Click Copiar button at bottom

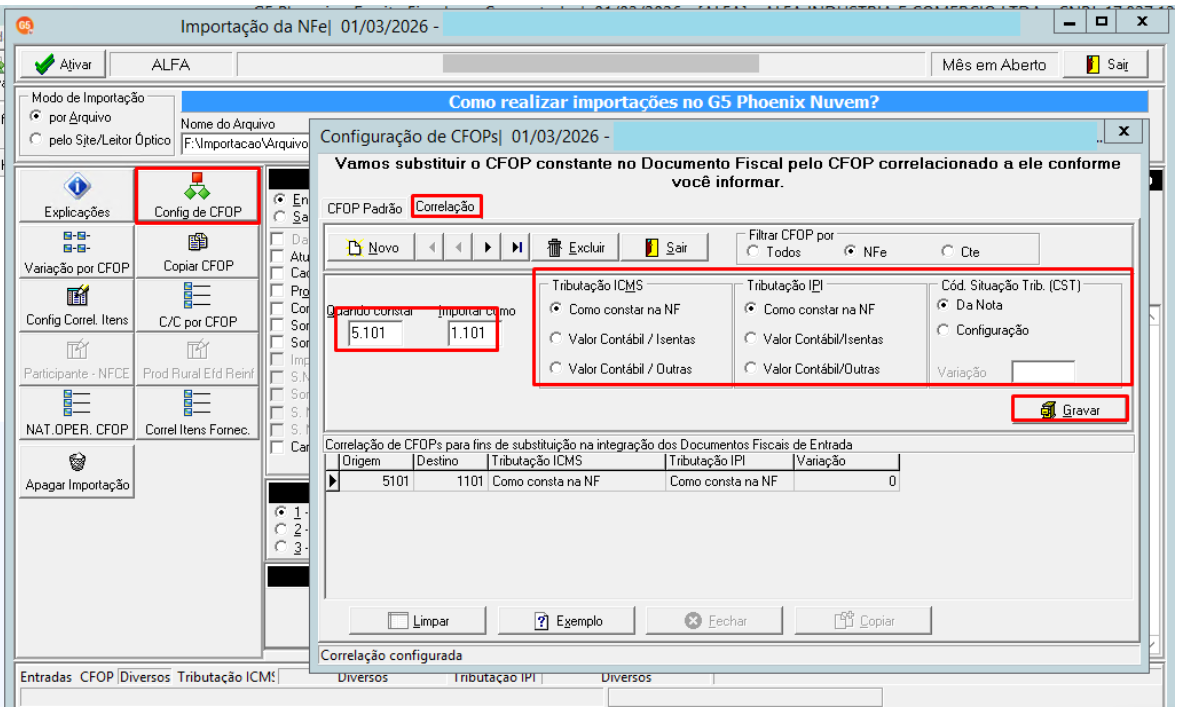pos(863,621)
